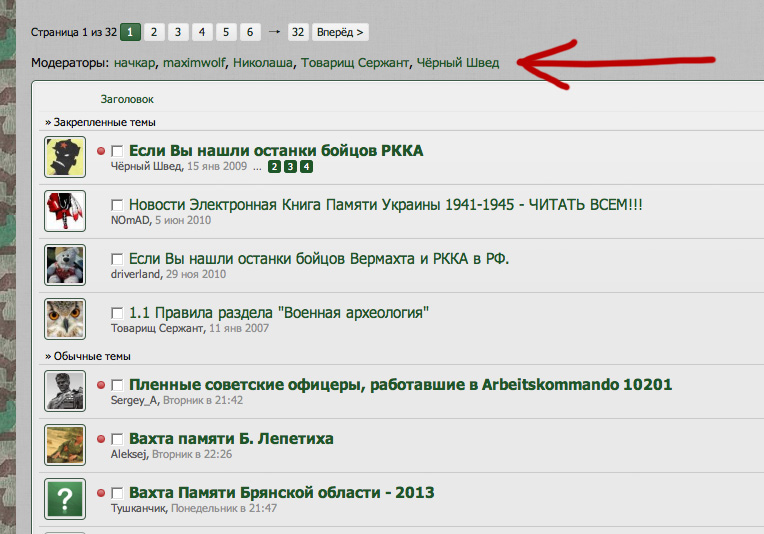Viewport: 764px width, 534px height.
Task: Open page 3 of the РККА remains topic
Action: (290, 167)
